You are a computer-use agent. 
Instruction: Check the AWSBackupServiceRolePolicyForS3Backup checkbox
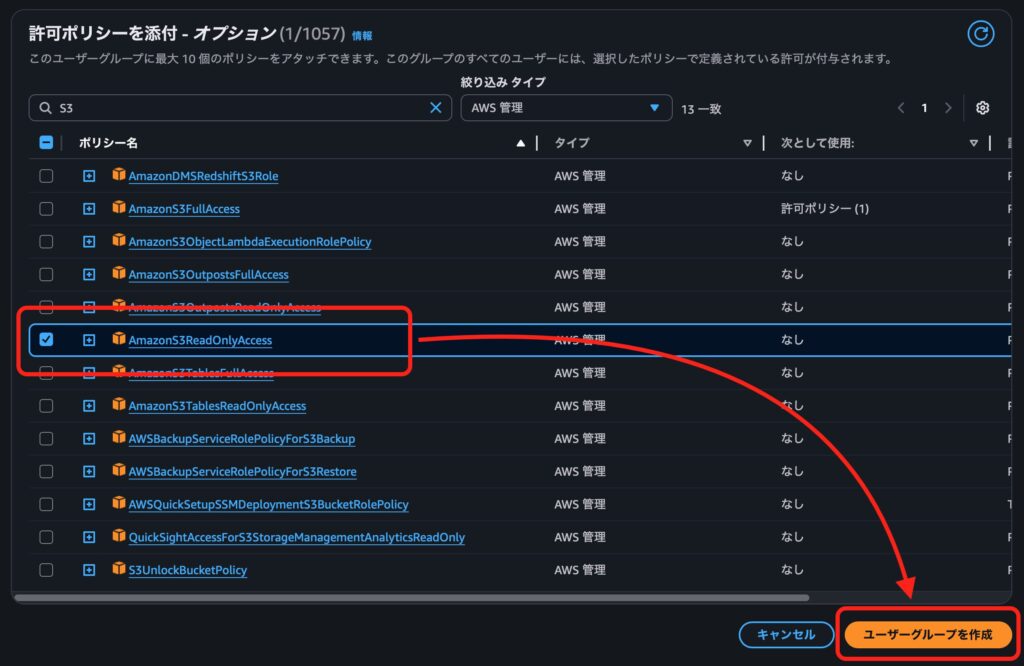coord(46,438)
